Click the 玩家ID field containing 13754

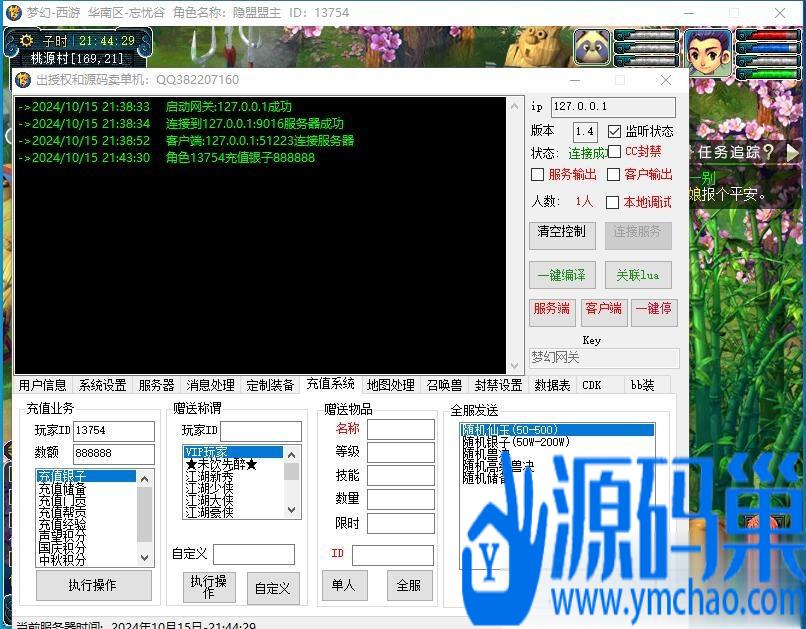pos(113,431)
